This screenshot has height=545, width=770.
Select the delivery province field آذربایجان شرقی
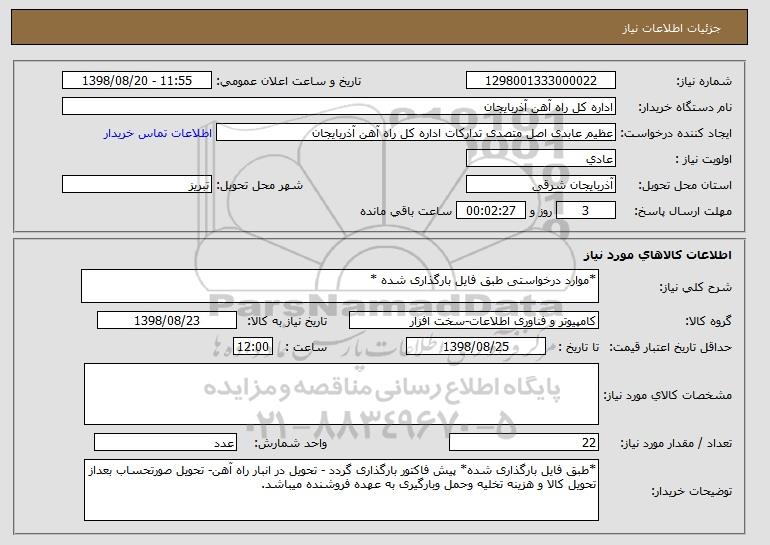541,185
